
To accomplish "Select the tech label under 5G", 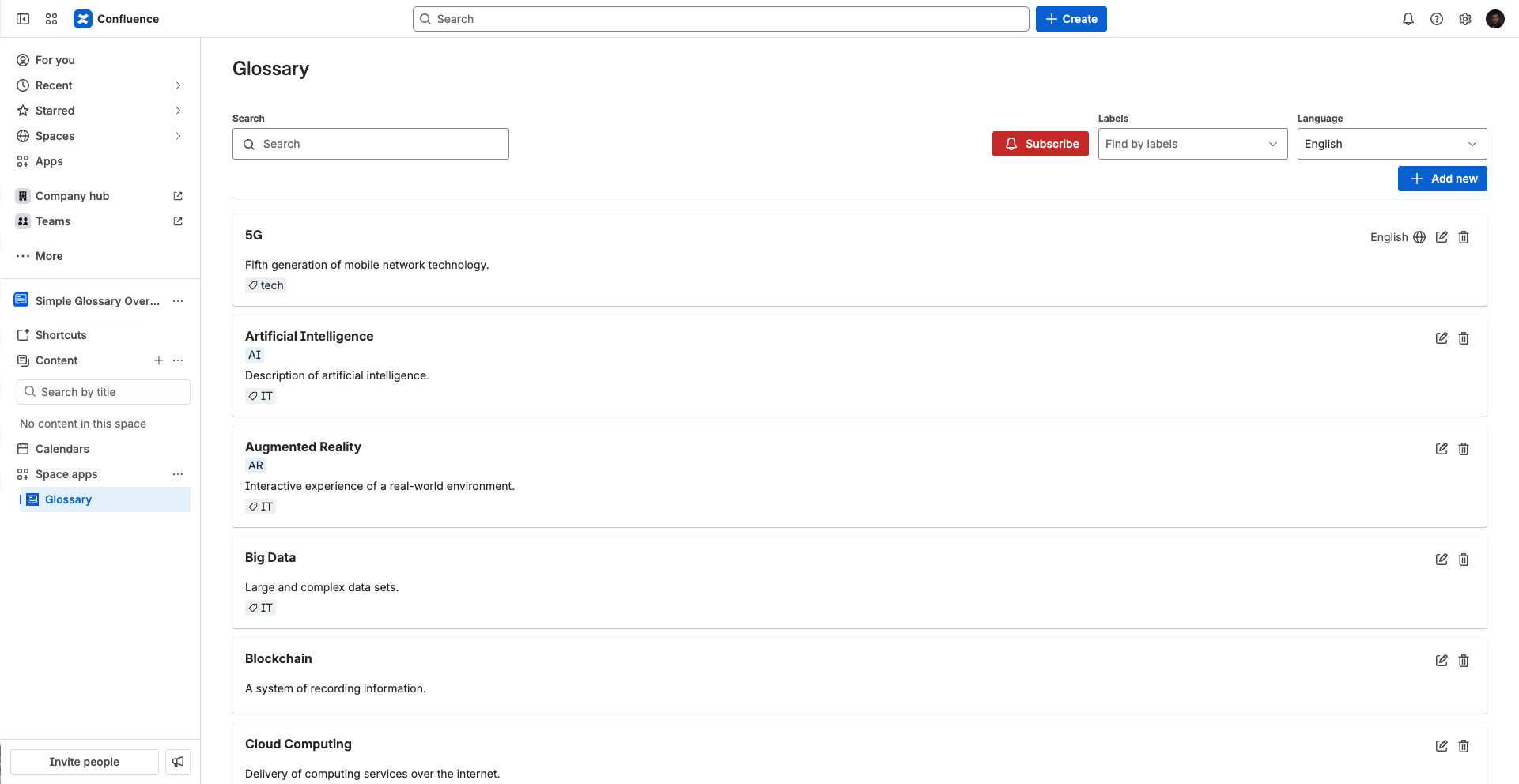I will (x=266, y=285).
